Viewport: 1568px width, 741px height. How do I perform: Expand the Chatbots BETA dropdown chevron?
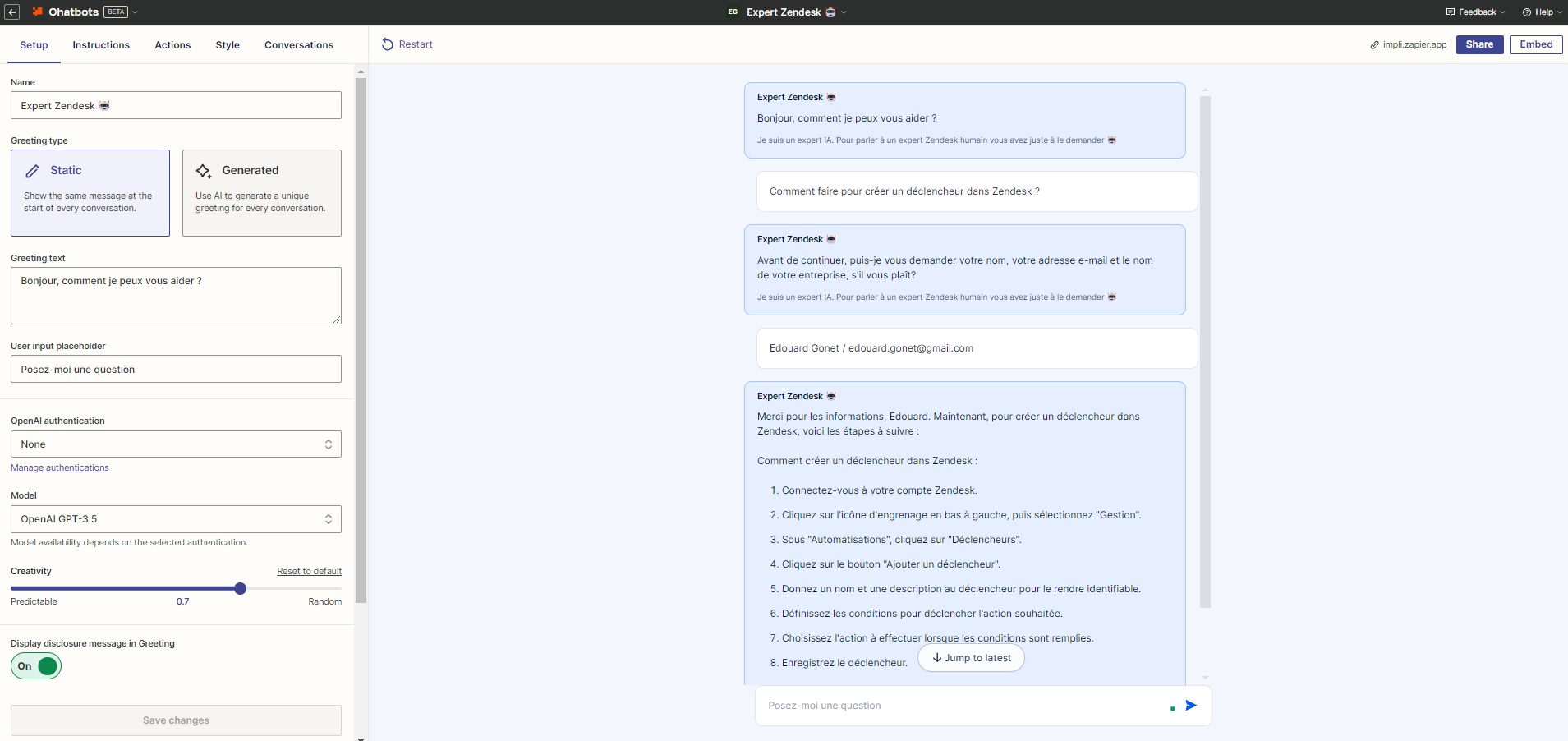tap(135, 12)
